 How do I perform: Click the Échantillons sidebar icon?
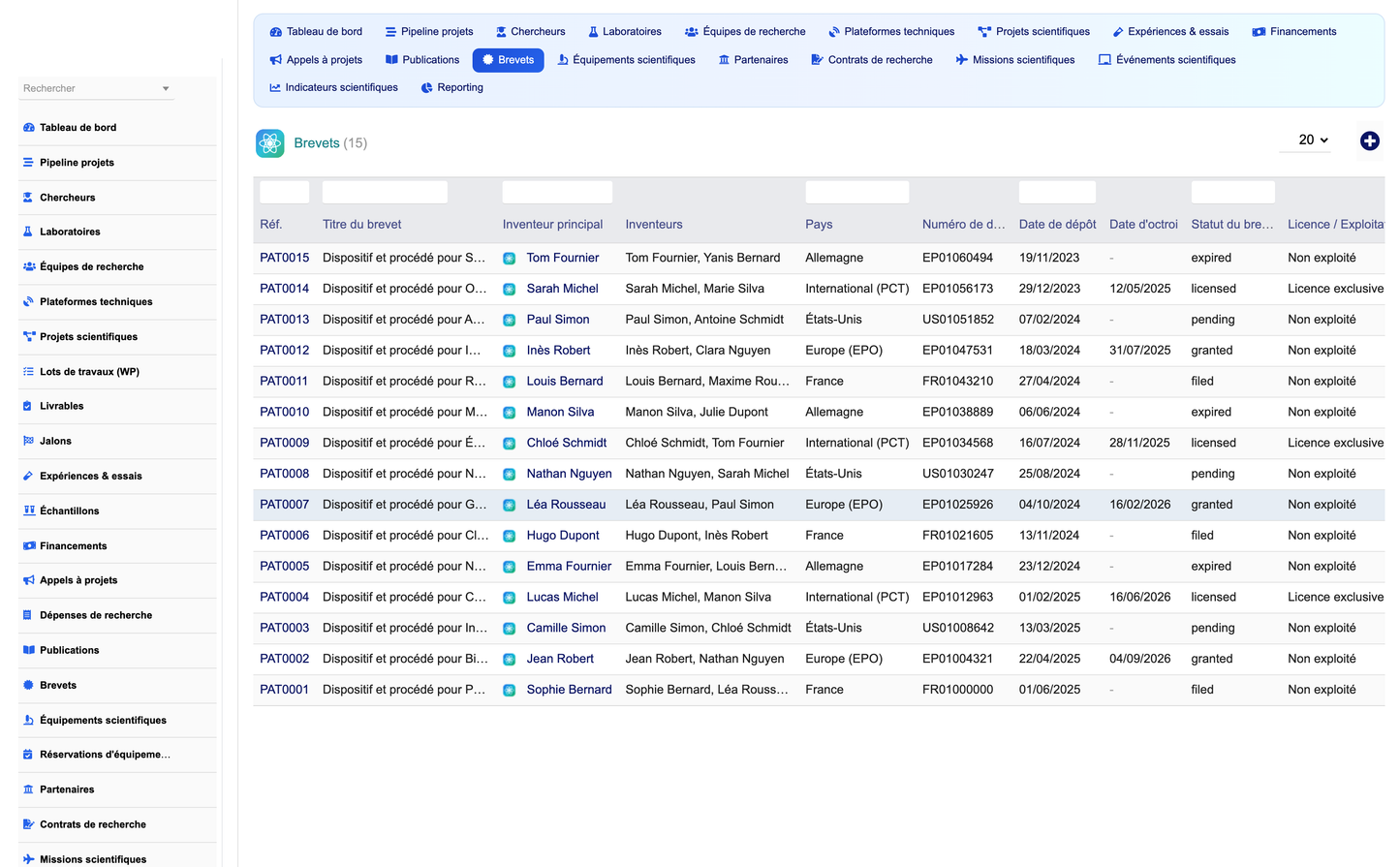[29, 511]
